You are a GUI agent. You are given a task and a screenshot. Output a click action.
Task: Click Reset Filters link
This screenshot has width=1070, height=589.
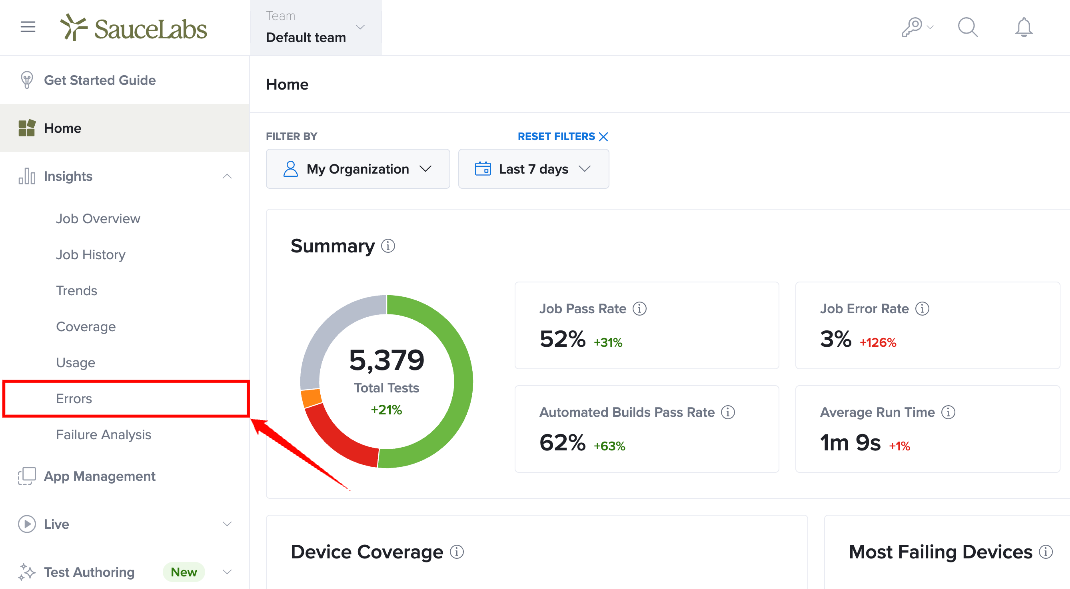[562, 137]
